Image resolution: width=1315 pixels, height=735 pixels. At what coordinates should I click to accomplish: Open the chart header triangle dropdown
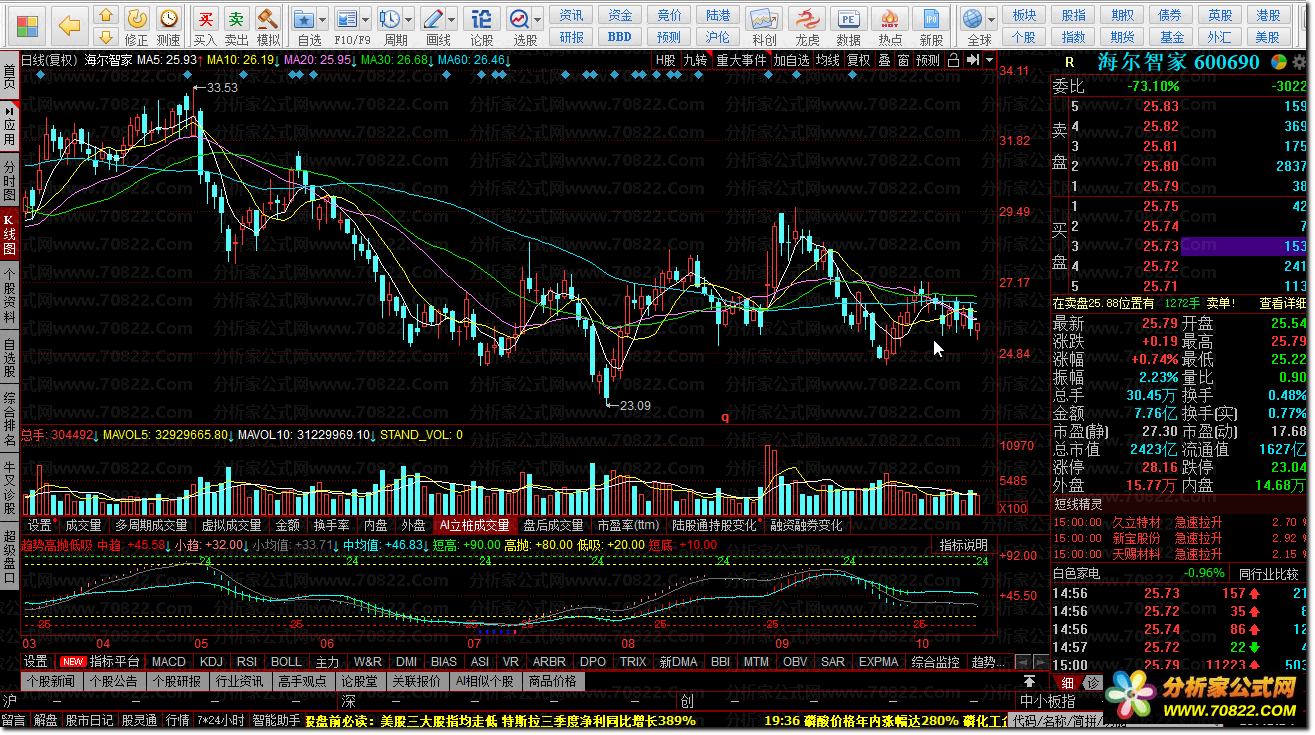tap(989, 60)
